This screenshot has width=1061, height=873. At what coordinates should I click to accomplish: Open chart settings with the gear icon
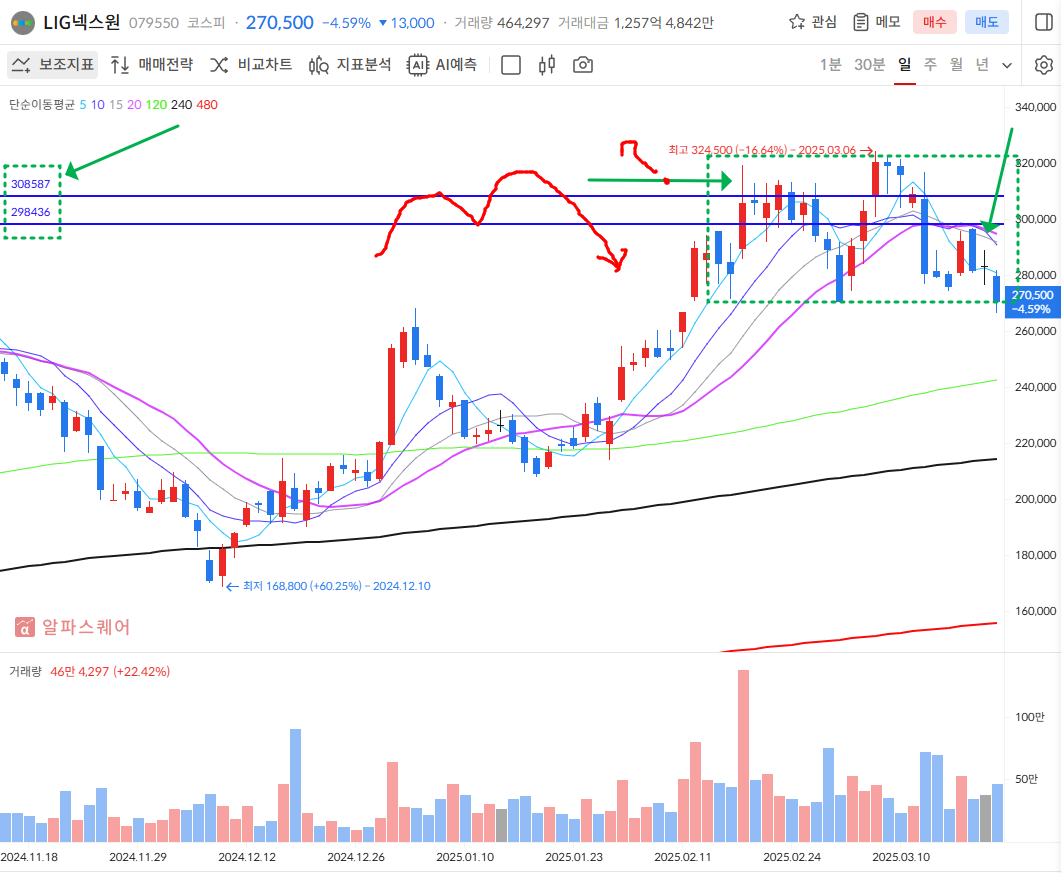coord(1044,65)
